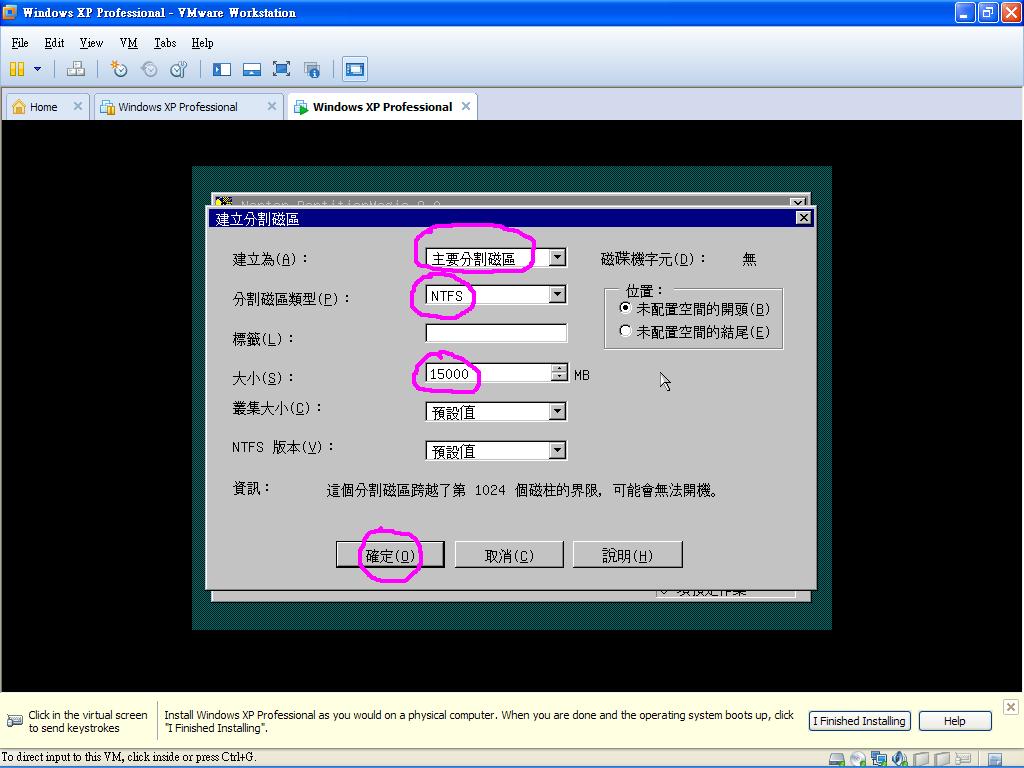The height and width of the screenshot is (768, 1024).
Task: Select 未配置空間的開頭 radio button
Action: point(625,308)
